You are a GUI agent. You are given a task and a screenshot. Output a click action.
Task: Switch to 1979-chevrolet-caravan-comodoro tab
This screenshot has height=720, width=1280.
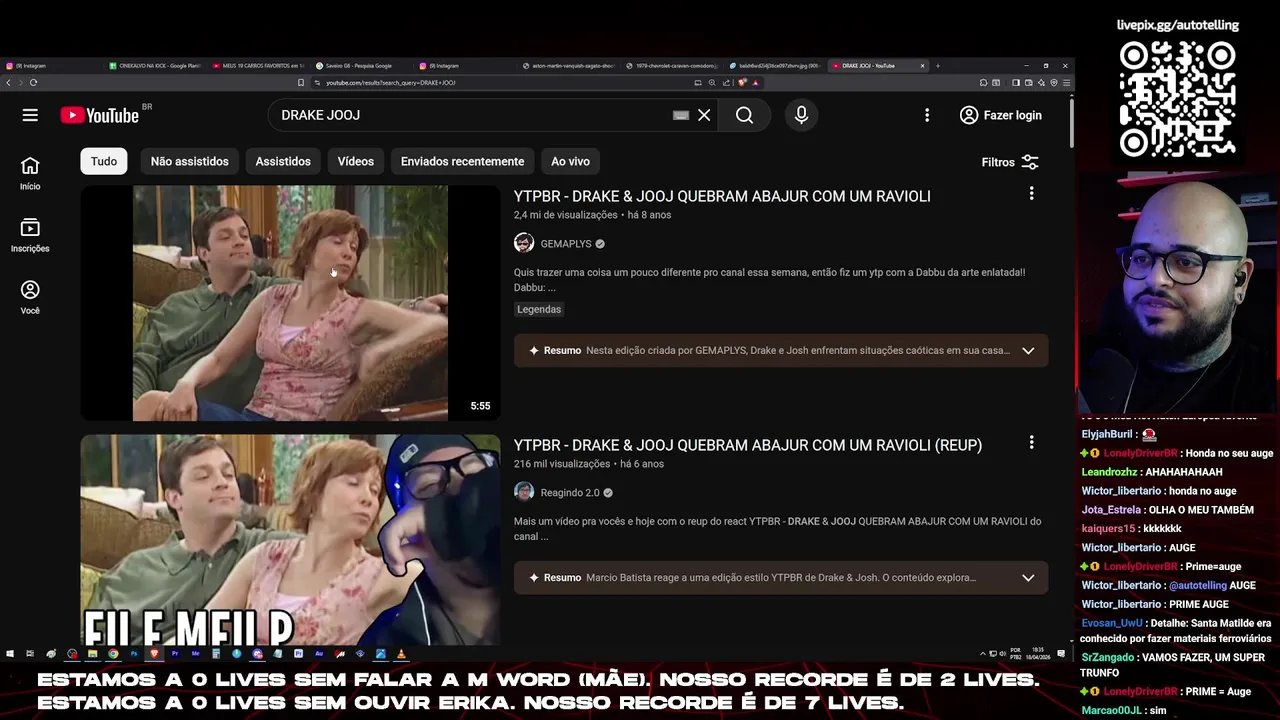[x=670, y=66]
